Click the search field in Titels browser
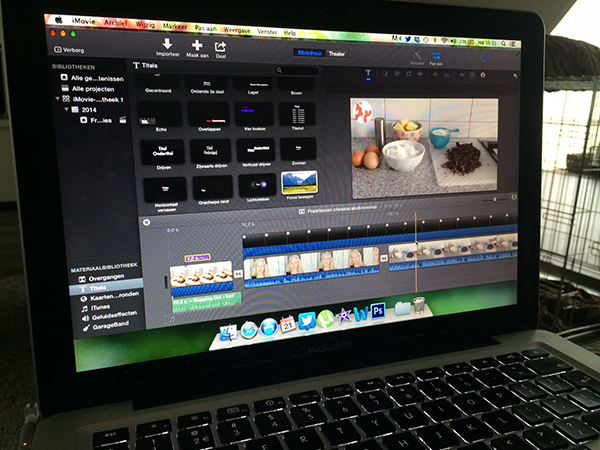This screenshot has width=600, height=450. (297, 70)
